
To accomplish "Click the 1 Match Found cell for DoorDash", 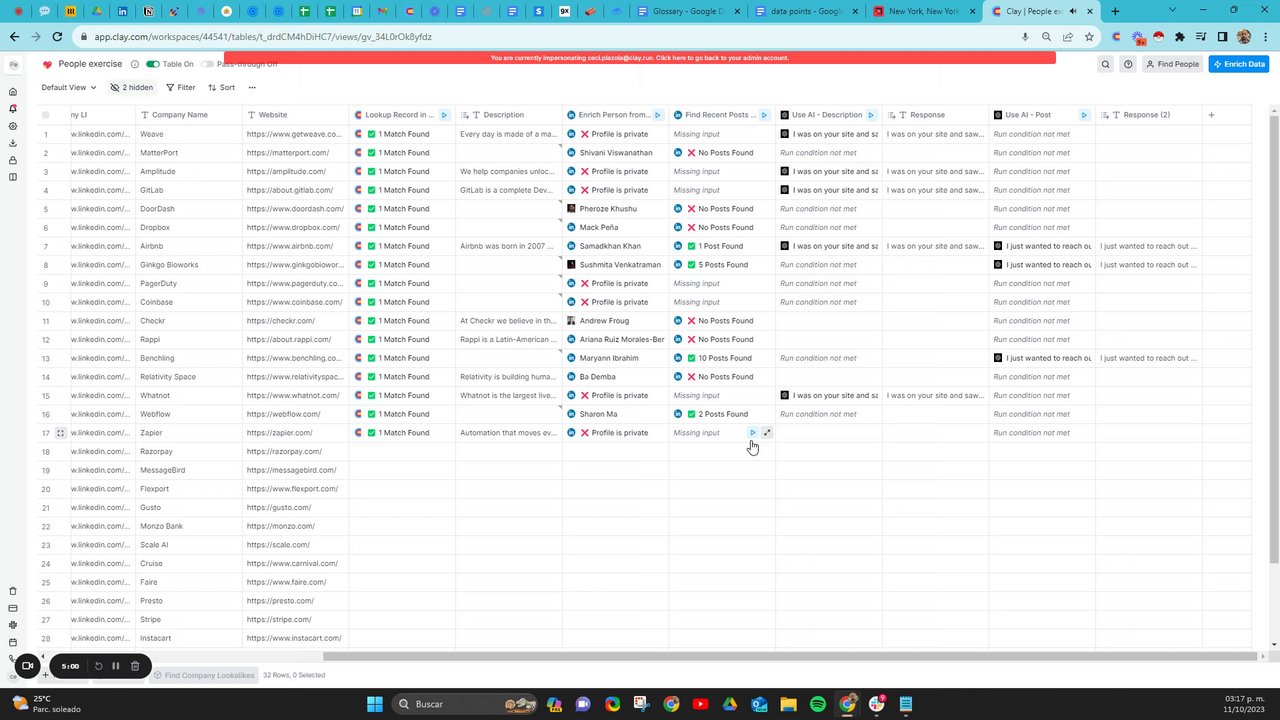I will click(402, 209).
